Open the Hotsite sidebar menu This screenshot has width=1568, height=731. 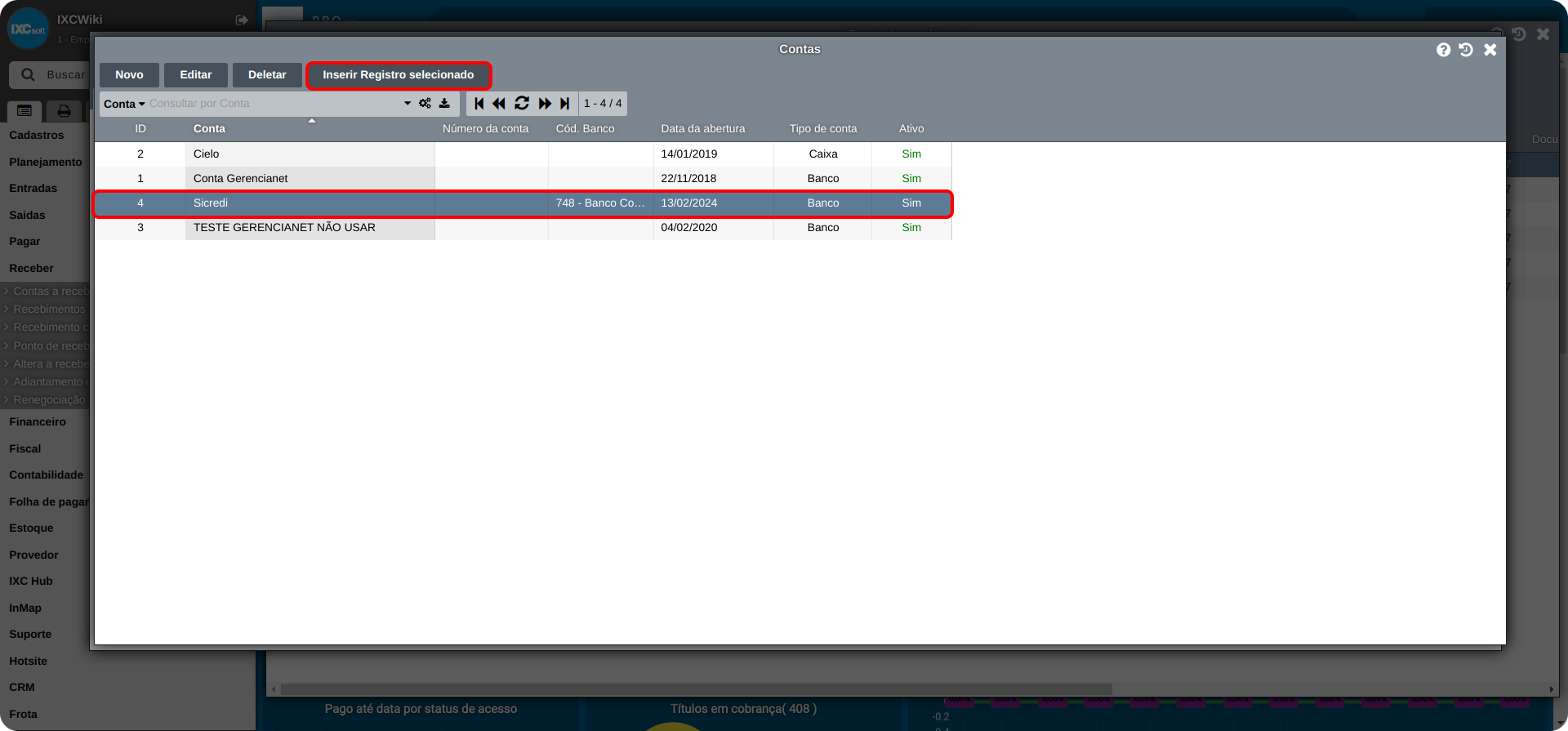[x=29, y=662]
